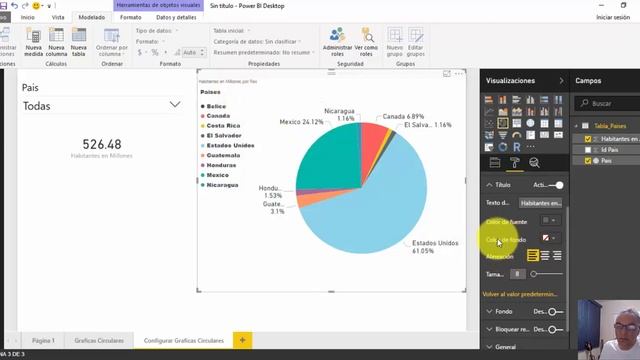640x360 pixels.
Task: Select the R script visual
Action: (517, 147)
